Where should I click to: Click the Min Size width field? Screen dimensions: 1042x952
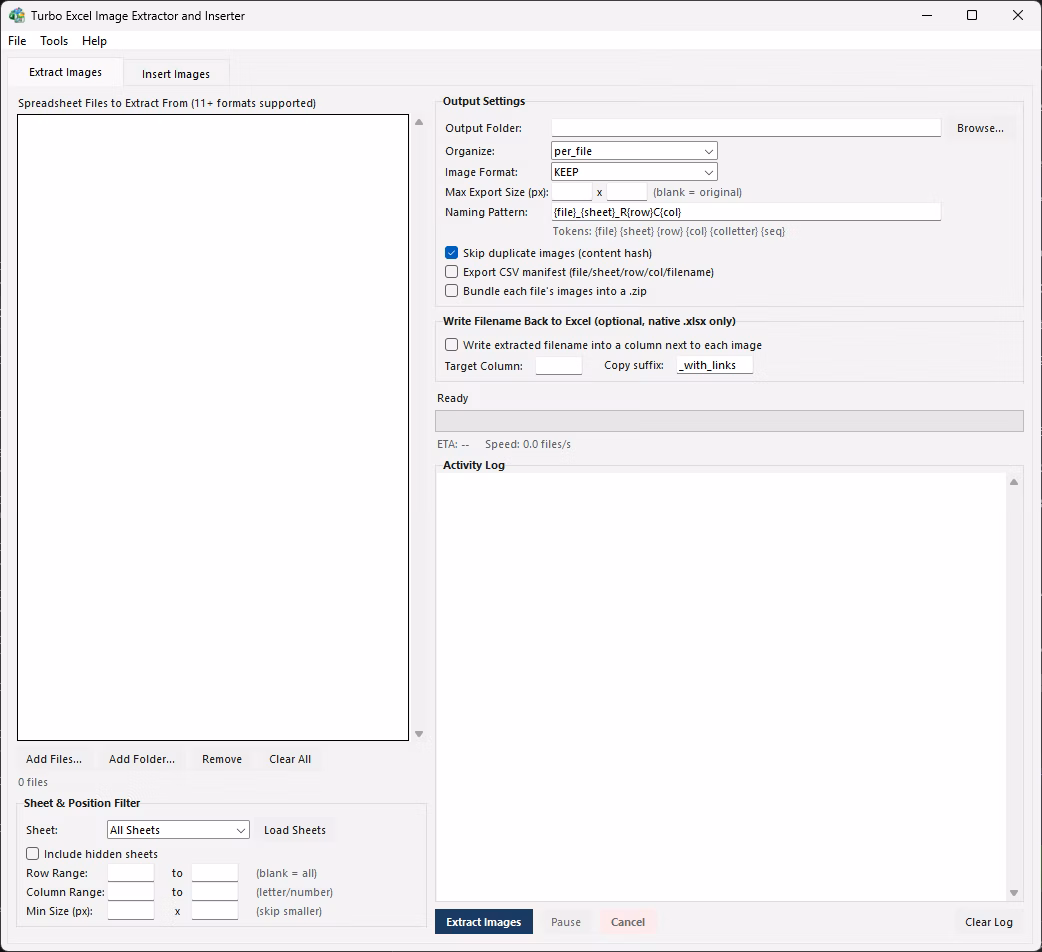point(131,911)
